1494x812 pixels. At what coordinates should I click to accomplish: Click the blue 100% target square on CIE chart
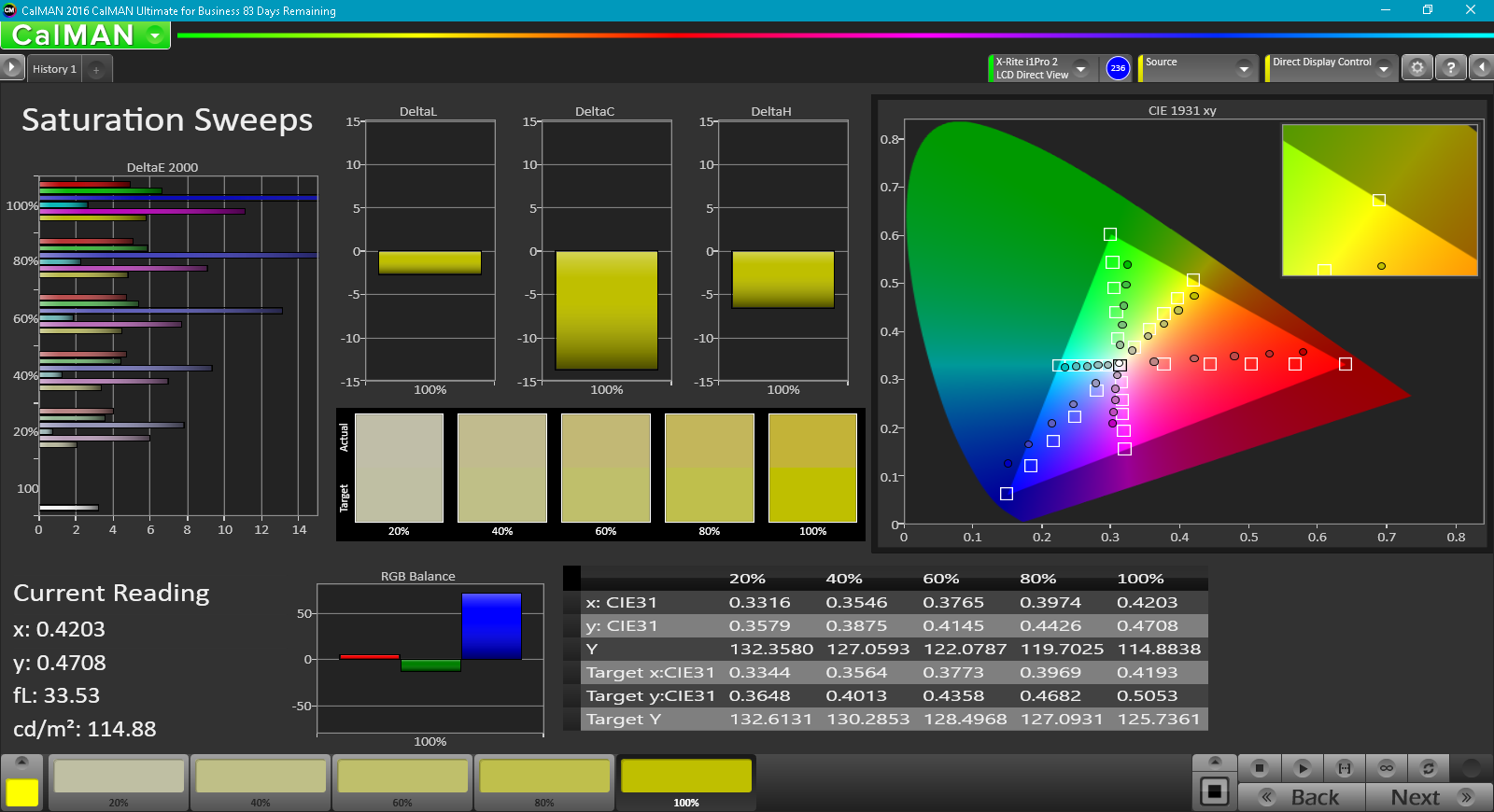click(x=1007, y=494)
